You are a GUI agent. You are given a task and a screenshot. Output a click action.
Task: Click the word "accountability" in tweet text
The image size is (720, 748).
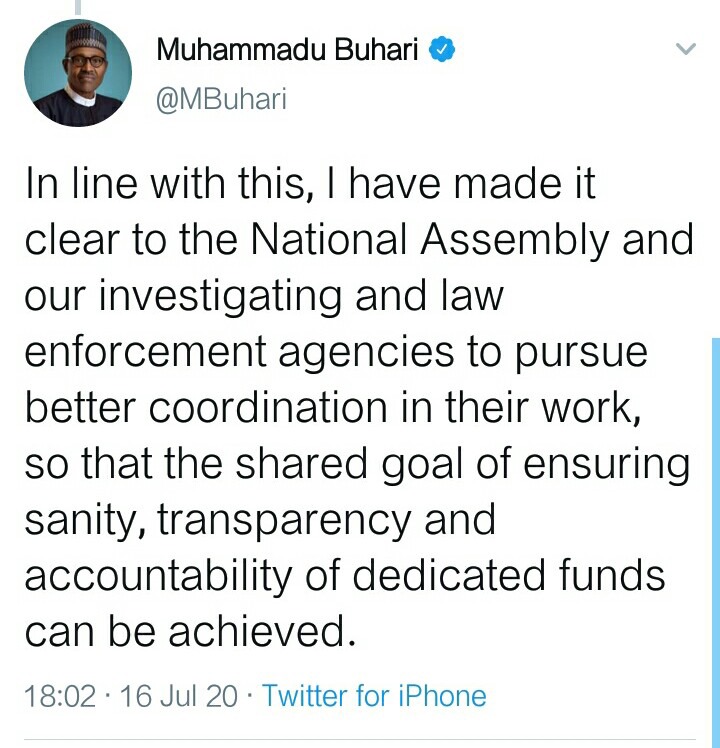coord(158,576)
